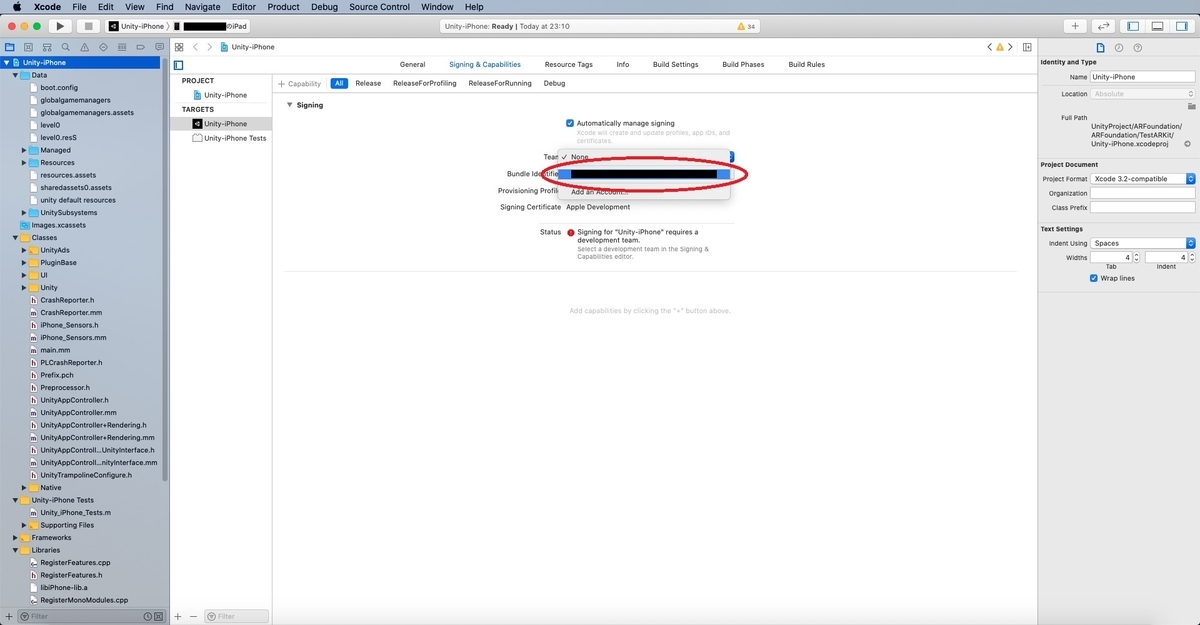Viewport: 1200px width, 625px height.
Task: Click the Name field in inspector
Action: click(x=1143, y=76)
